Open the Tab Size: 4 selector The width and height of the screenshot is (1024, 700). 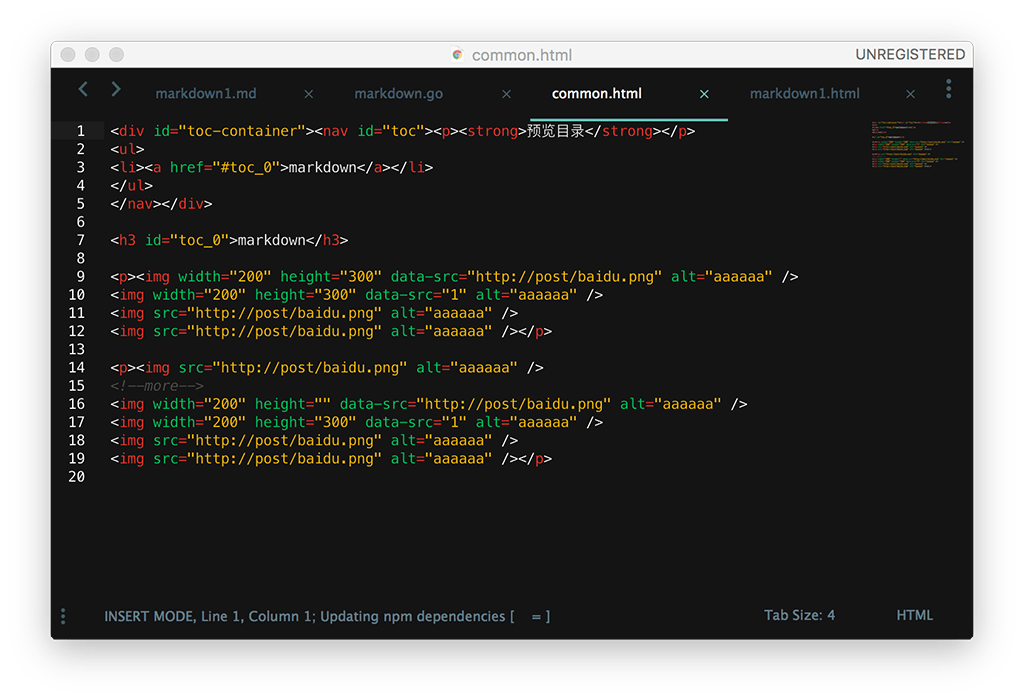pos(799,616)
